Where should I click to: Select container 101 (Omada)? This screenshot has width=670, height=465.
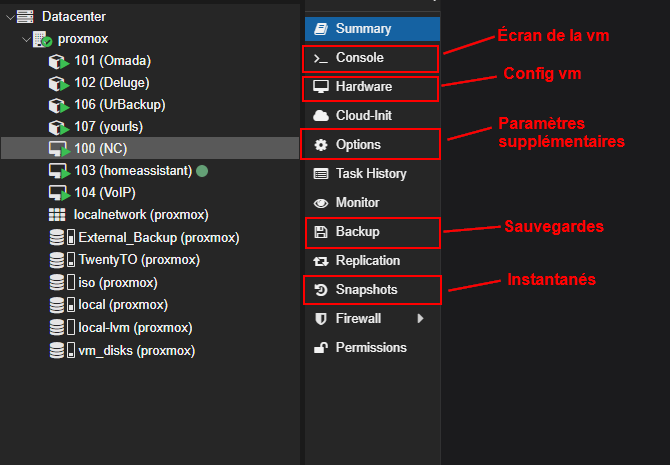(x=112, y=61)
